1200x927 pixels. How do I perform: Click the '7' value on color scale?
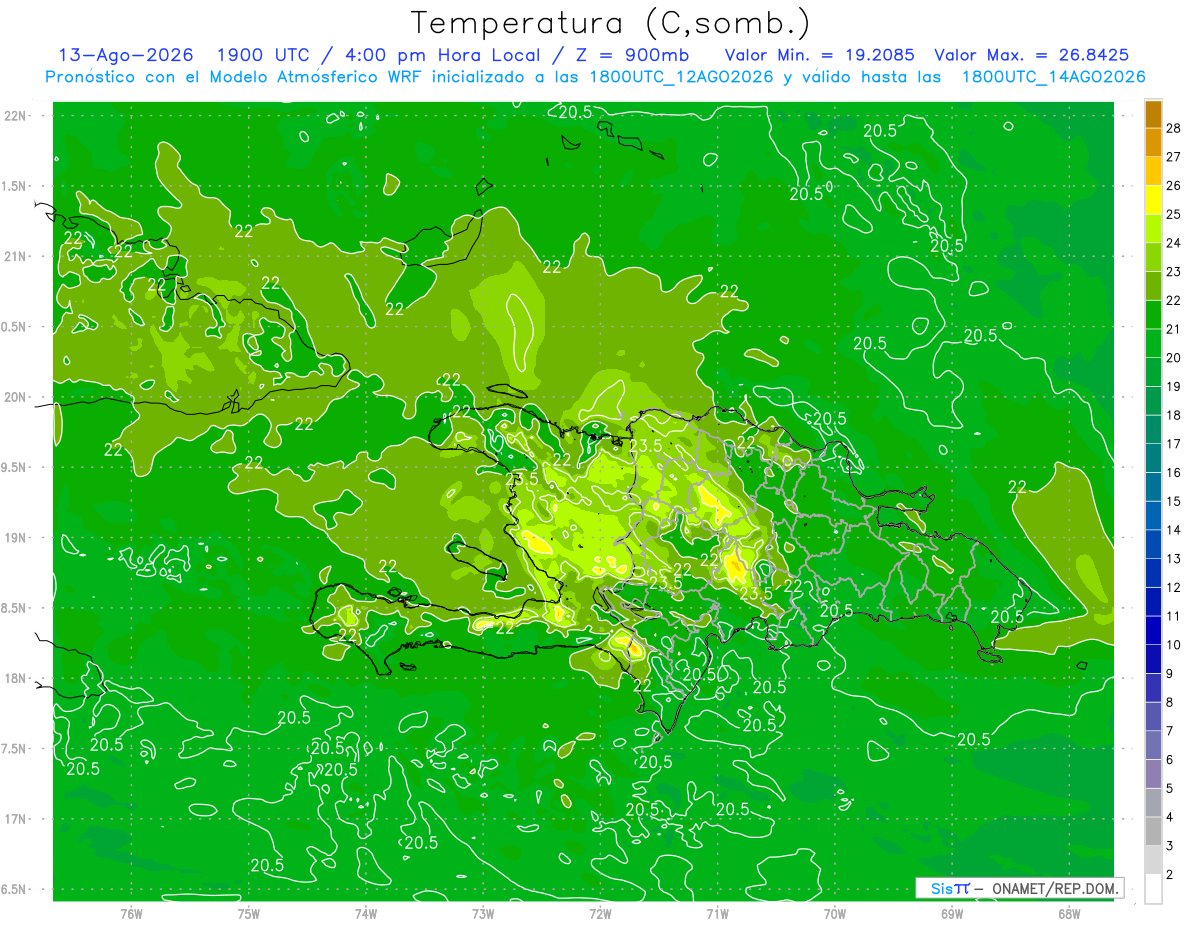1170,731
